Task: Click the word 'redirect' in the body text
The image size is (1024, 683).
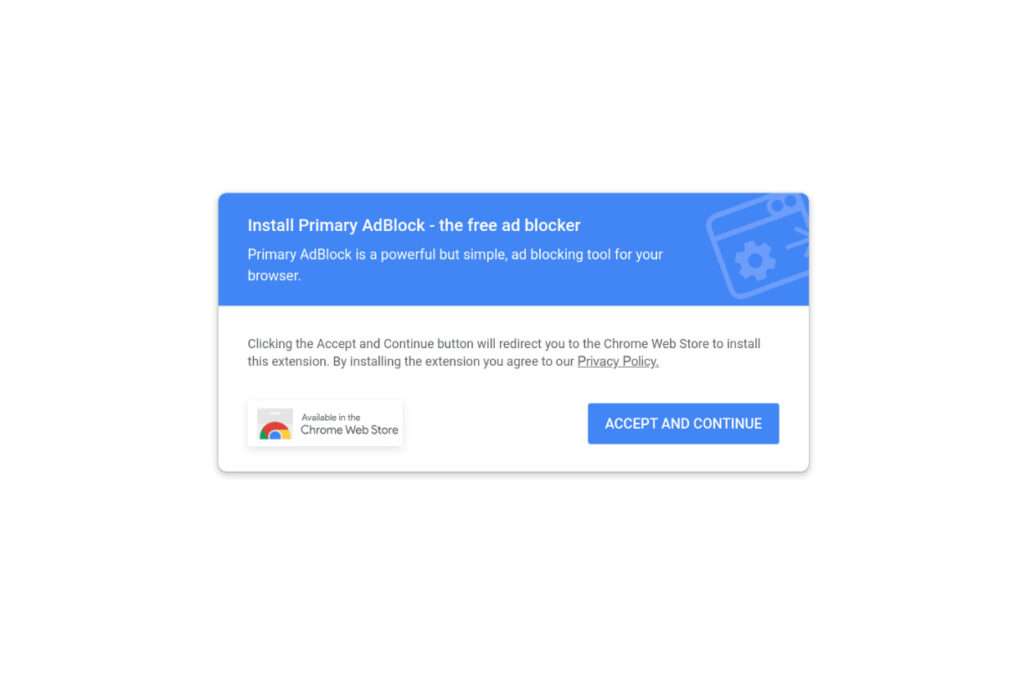Action: point(519,343)
